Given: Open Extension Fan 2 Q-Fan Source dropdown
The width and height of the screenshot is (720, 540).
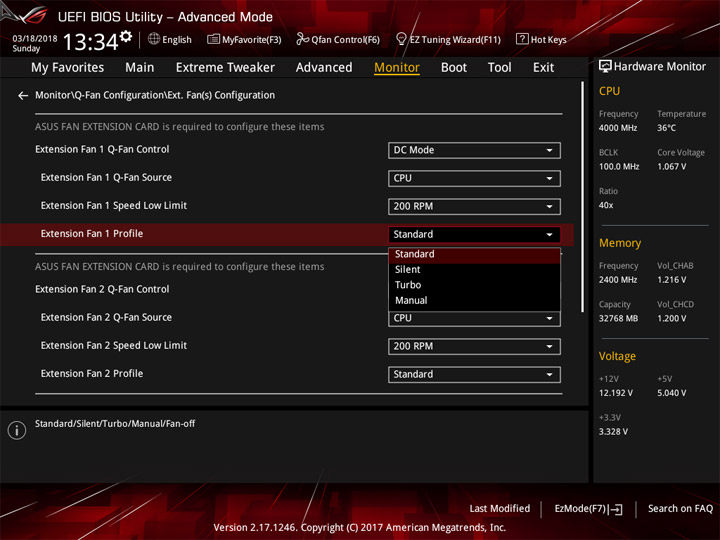Looking at the screenshot, I should (474, 319).
